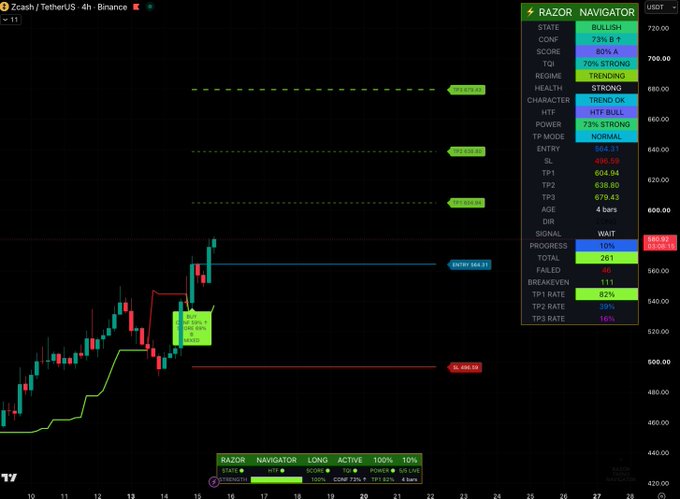Click the 700.00 price axis label
This screenshot has height=499, width=680.
(x=658, y=58)
